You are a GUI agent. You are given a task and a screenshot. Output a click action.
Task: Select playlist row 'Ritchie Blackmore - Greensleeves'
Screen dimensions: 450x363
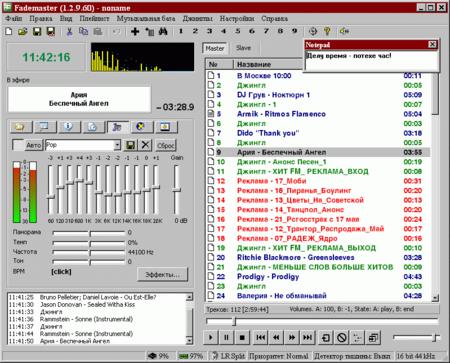318,258
